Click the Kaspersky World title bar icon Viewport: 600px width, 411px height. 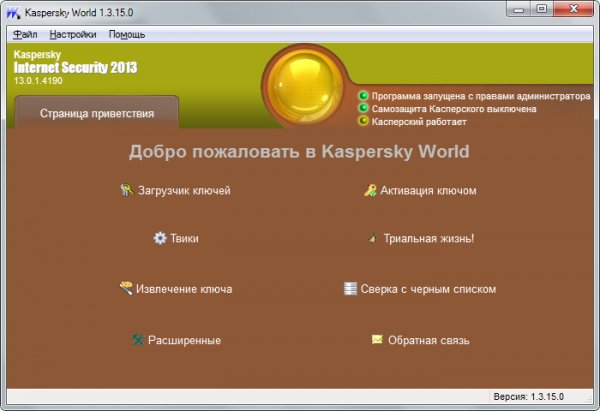click(13, 12)
